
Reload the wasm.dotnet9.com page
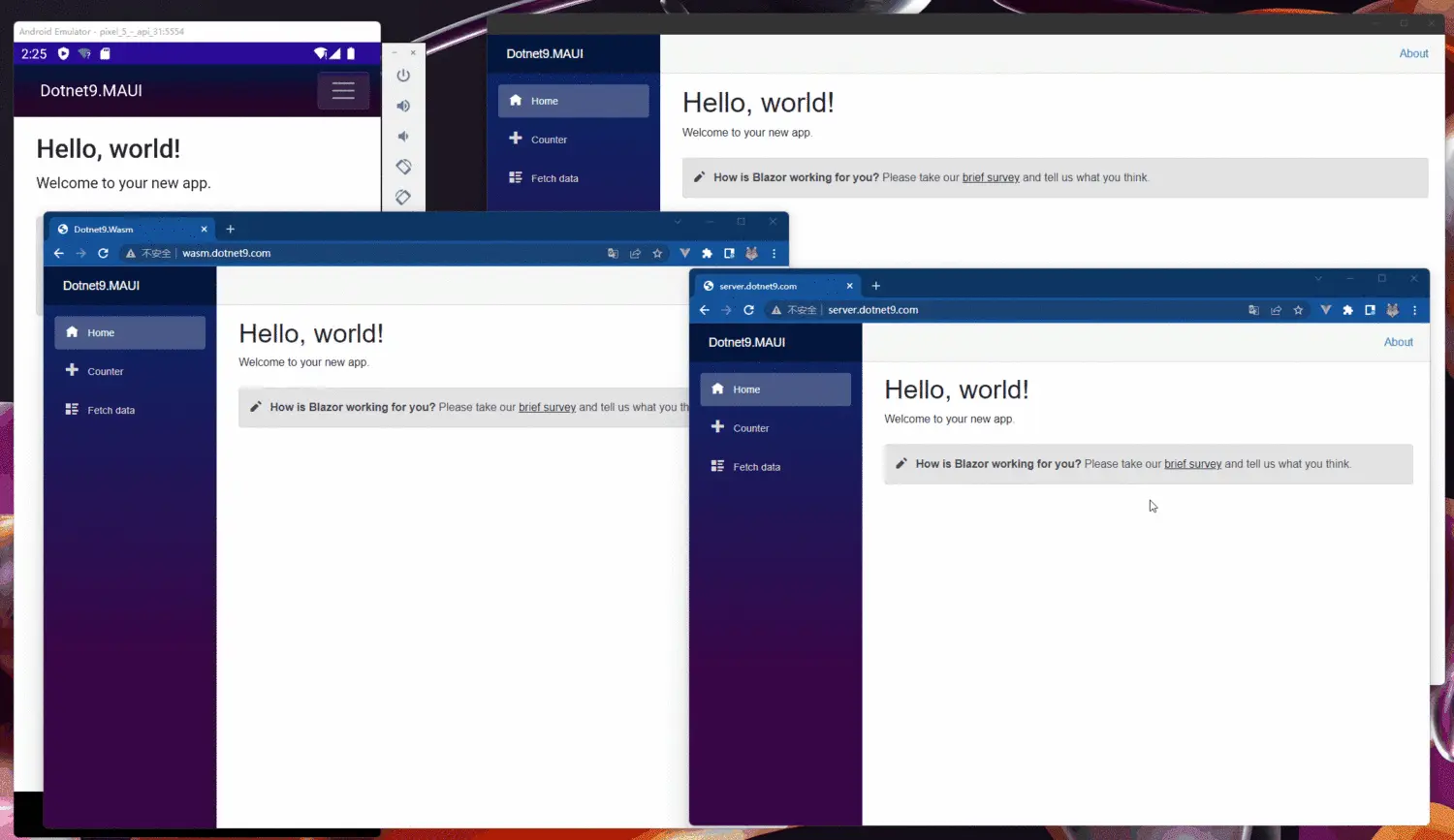[103, 254]
